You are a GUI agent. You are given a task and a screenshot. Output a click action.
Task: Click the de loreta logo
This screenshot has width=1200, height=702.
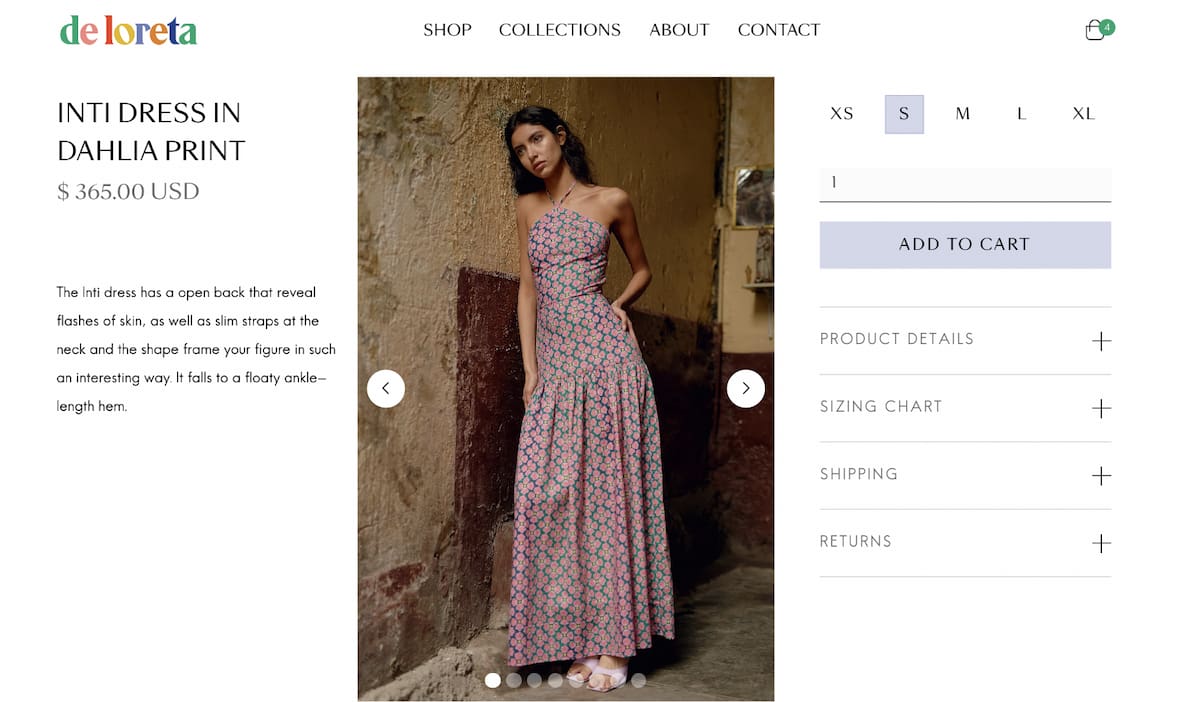pos(128,31)
